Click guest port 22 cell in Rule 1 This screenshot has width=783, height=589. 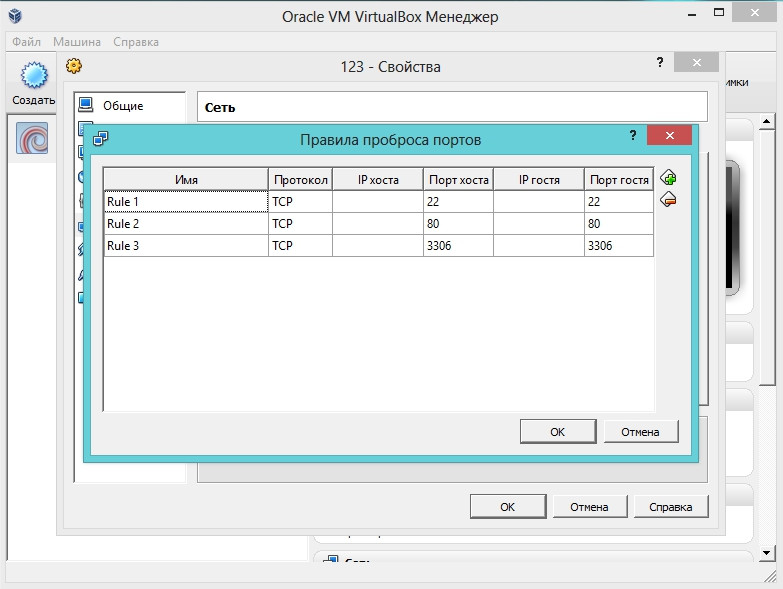point(619,202)
